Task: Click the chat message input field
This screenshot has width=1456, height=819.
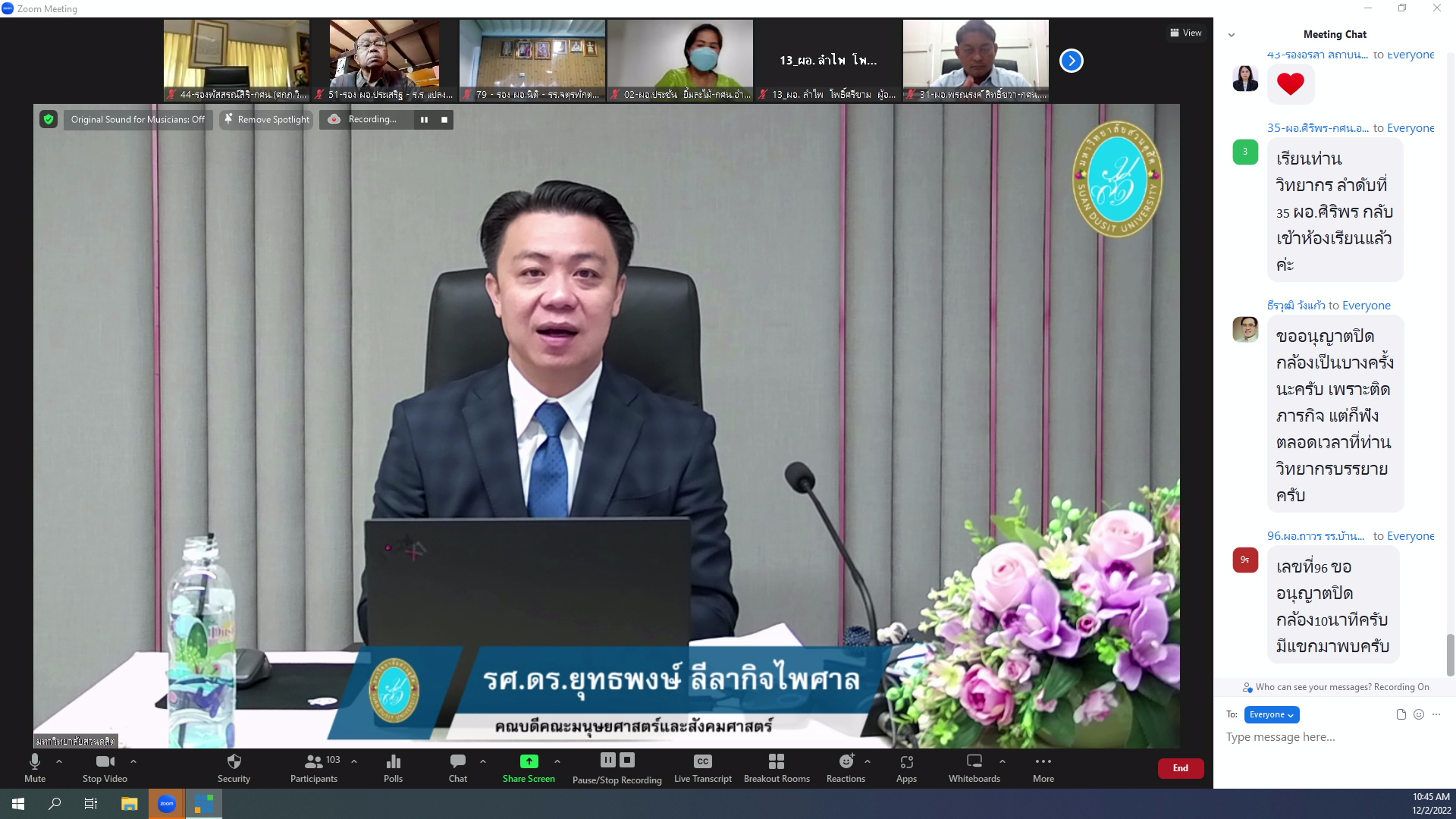Action: (1332, 737)
